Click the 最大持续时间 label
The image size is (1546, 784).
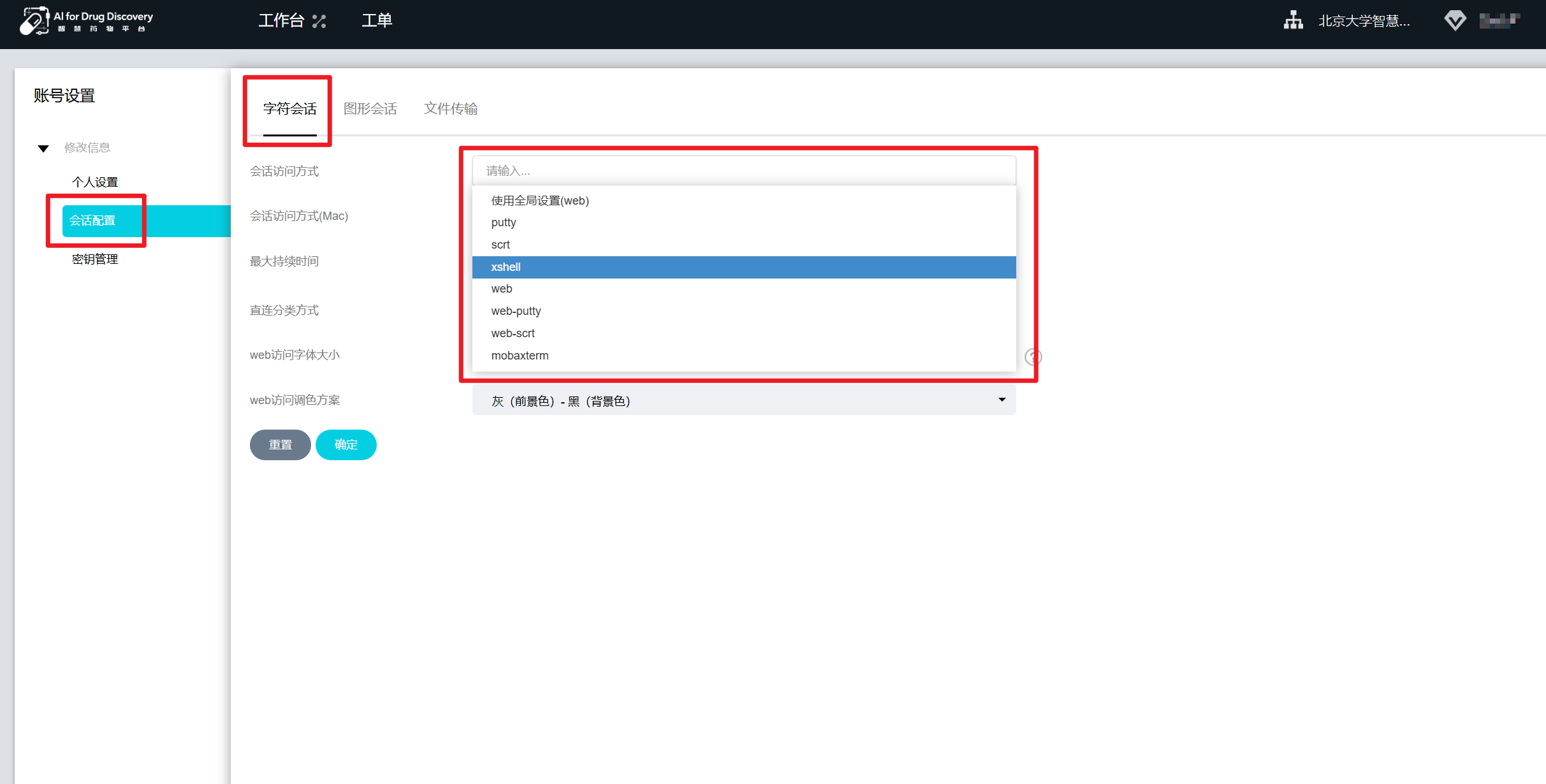point(284,261)
